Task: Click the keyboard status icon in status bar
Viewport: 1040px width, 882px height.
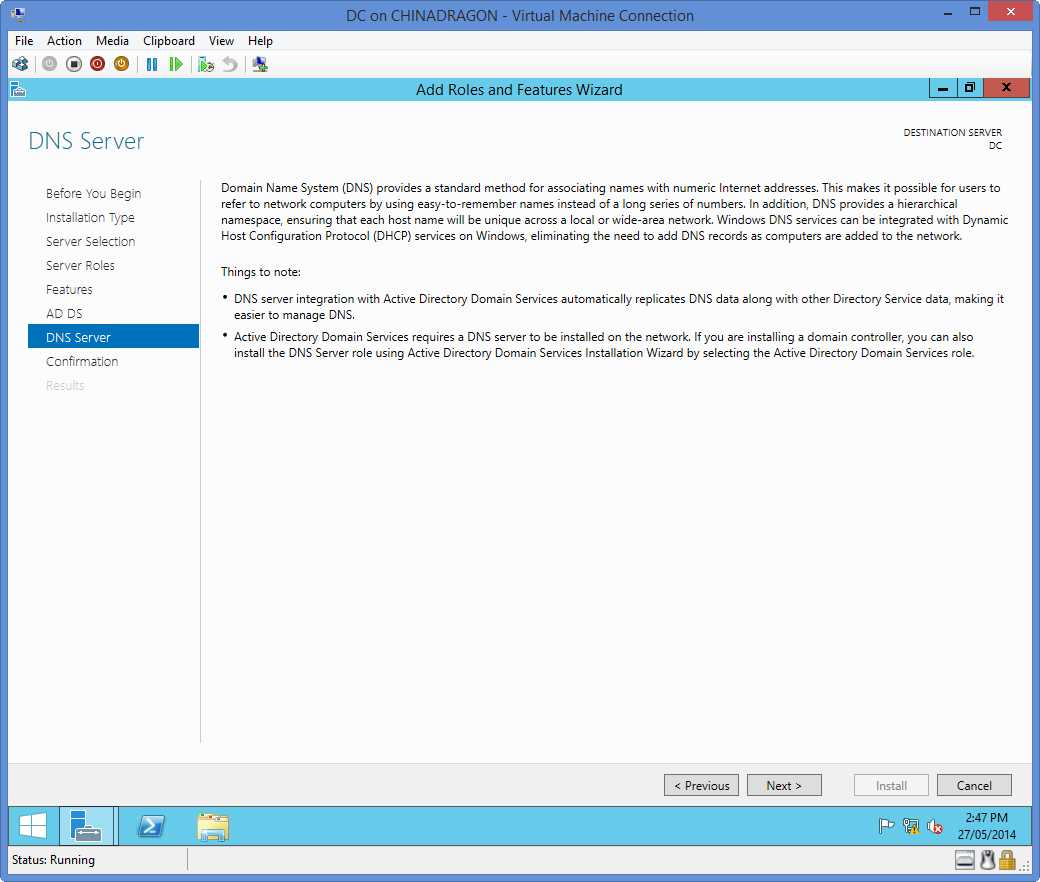Action: coord(965,860)
